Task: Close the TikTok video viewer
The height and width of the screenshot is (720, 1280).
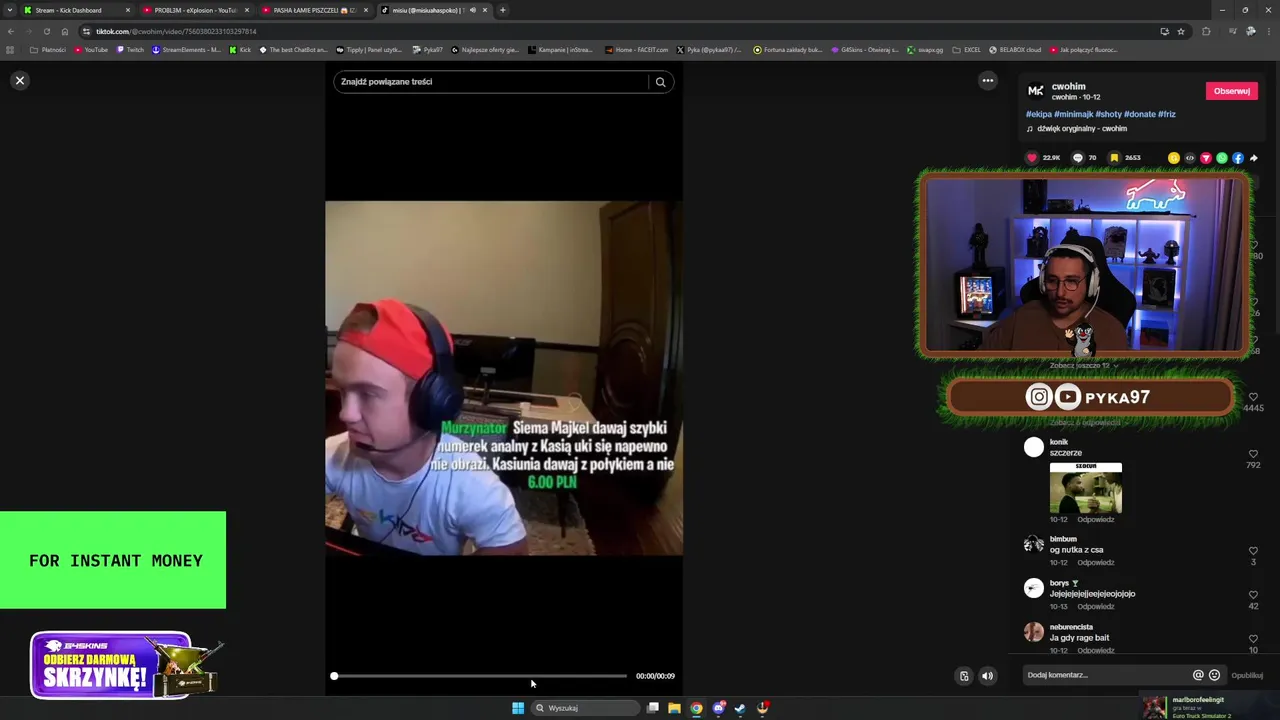Action: [x=19, y=80]
